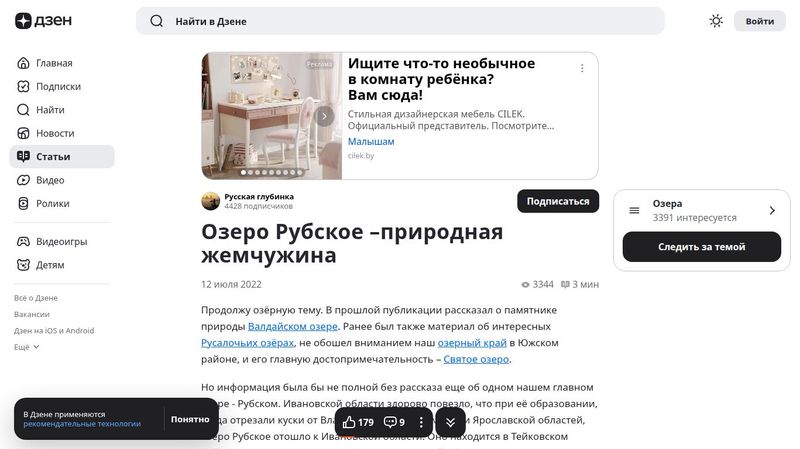The height and width of the screenshot is (449, 800).
Task: Click the double-chevron scroll down button
Action: [451, 422]
